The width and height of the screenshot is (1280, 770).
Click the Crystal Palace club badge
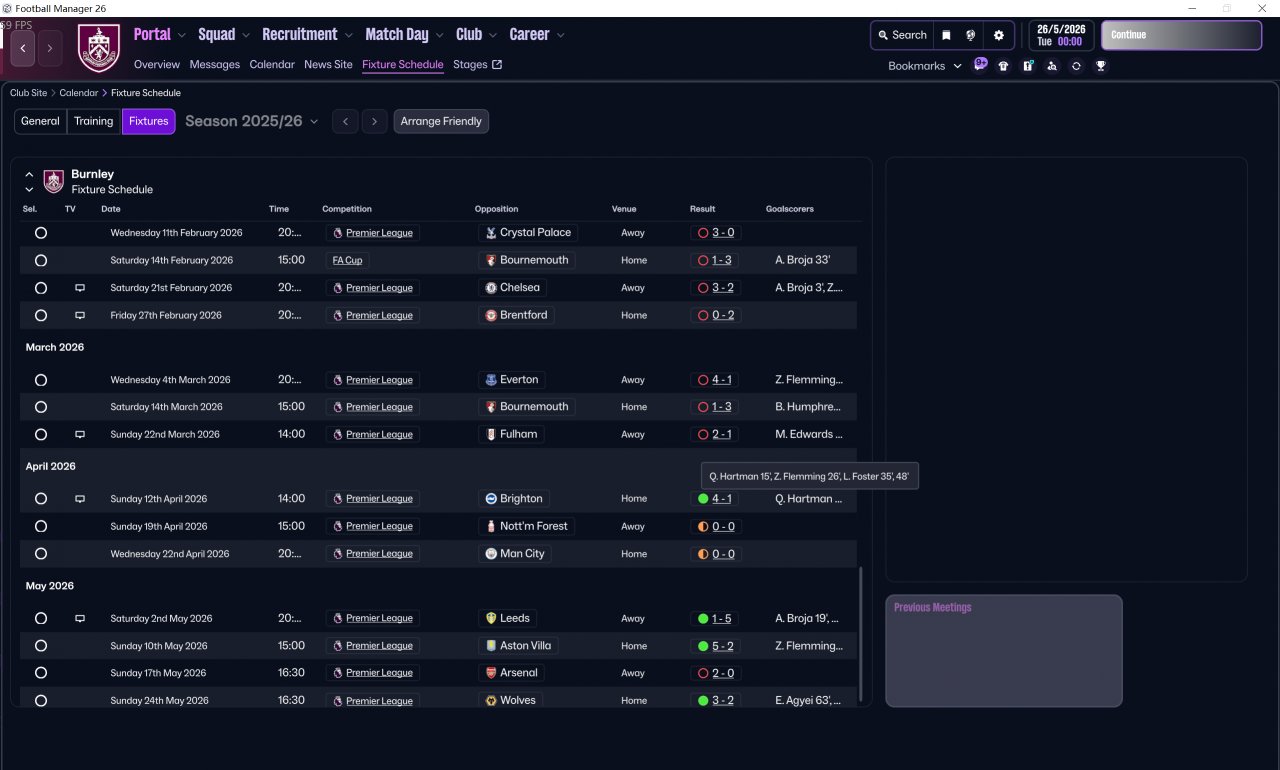(490, 233)
